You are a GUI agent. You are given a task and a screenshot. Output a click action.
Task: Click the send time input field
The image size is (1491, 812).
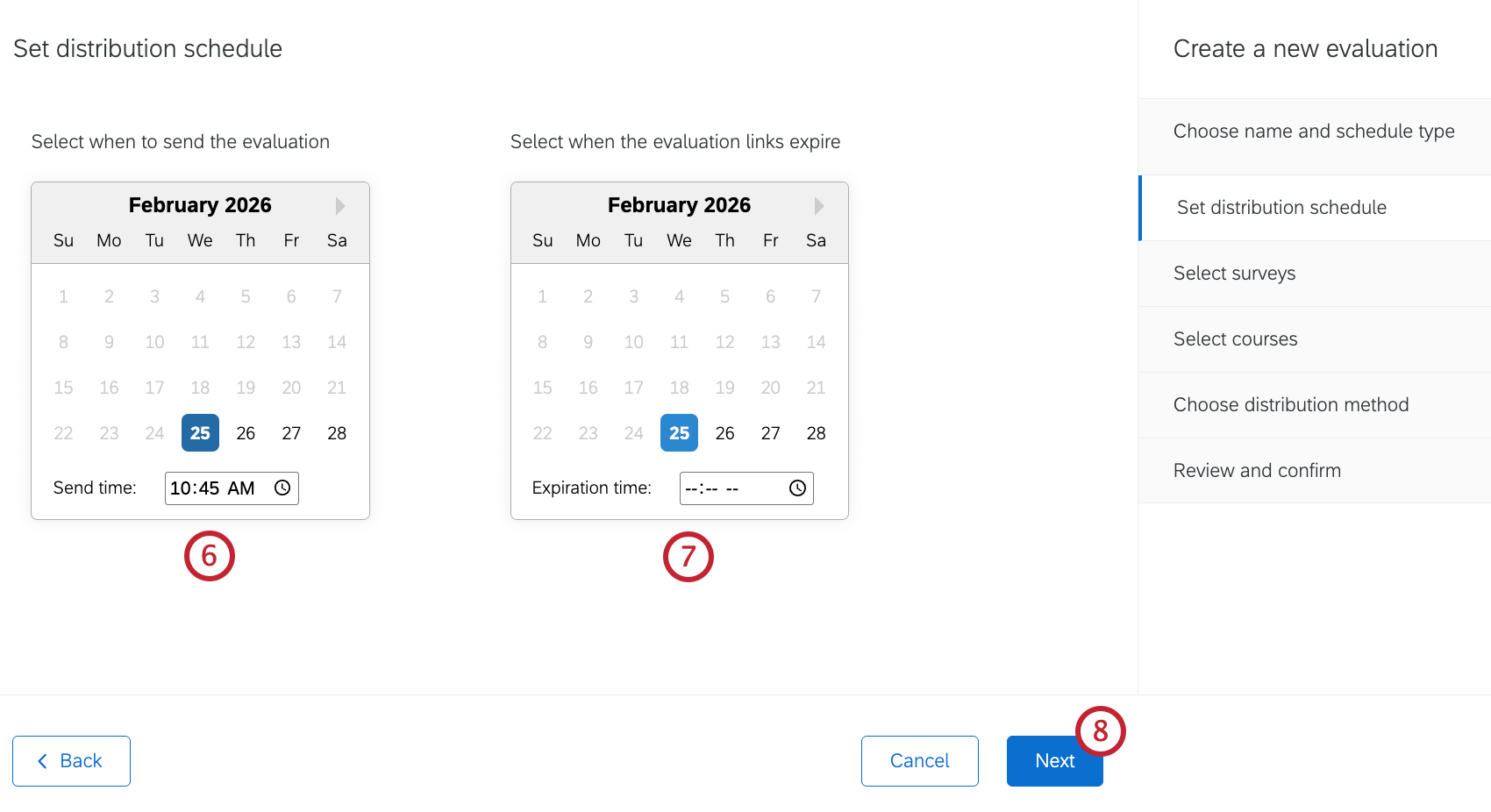coord(215,488)
